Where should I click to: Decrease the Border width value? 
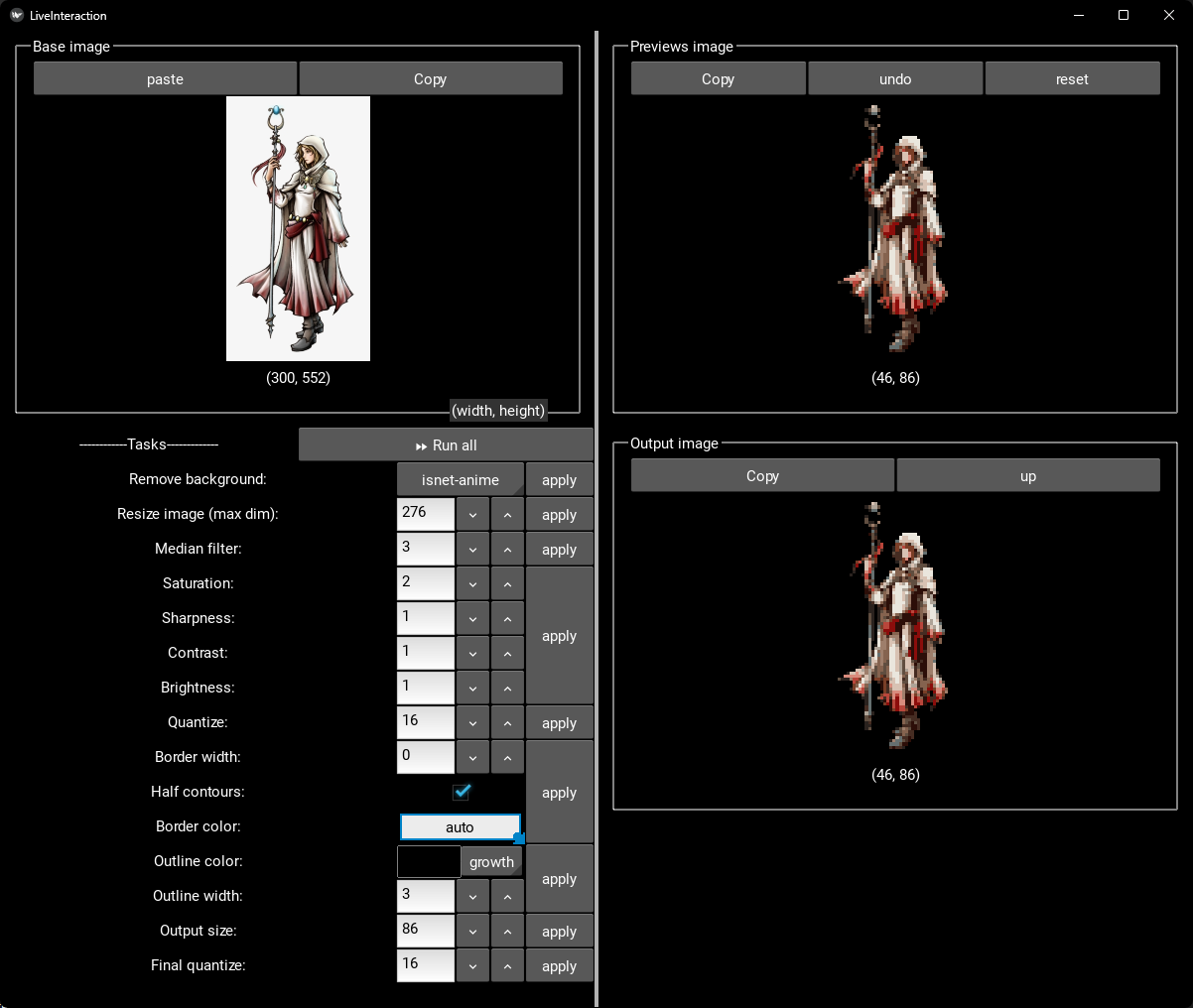pyautogui.click(x=472, y=758)
